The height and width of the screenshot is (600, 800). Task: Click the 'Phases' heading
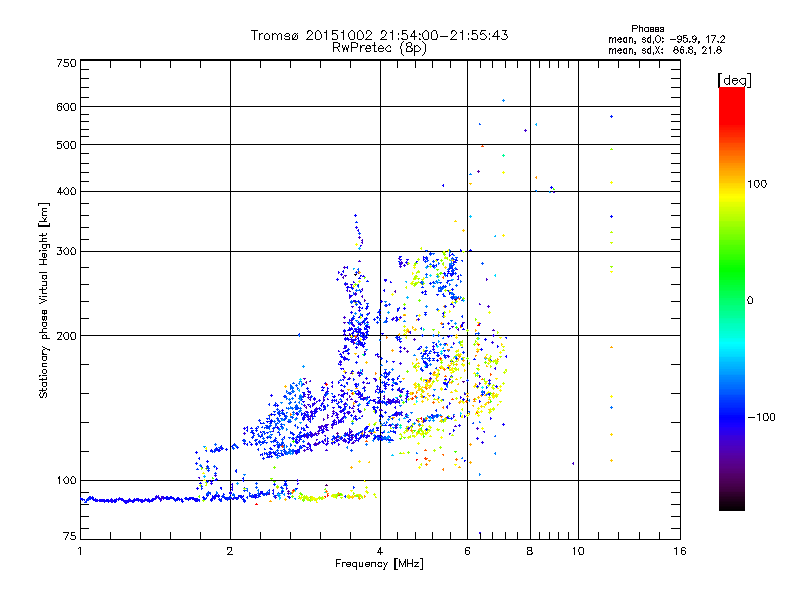[647, 29]
